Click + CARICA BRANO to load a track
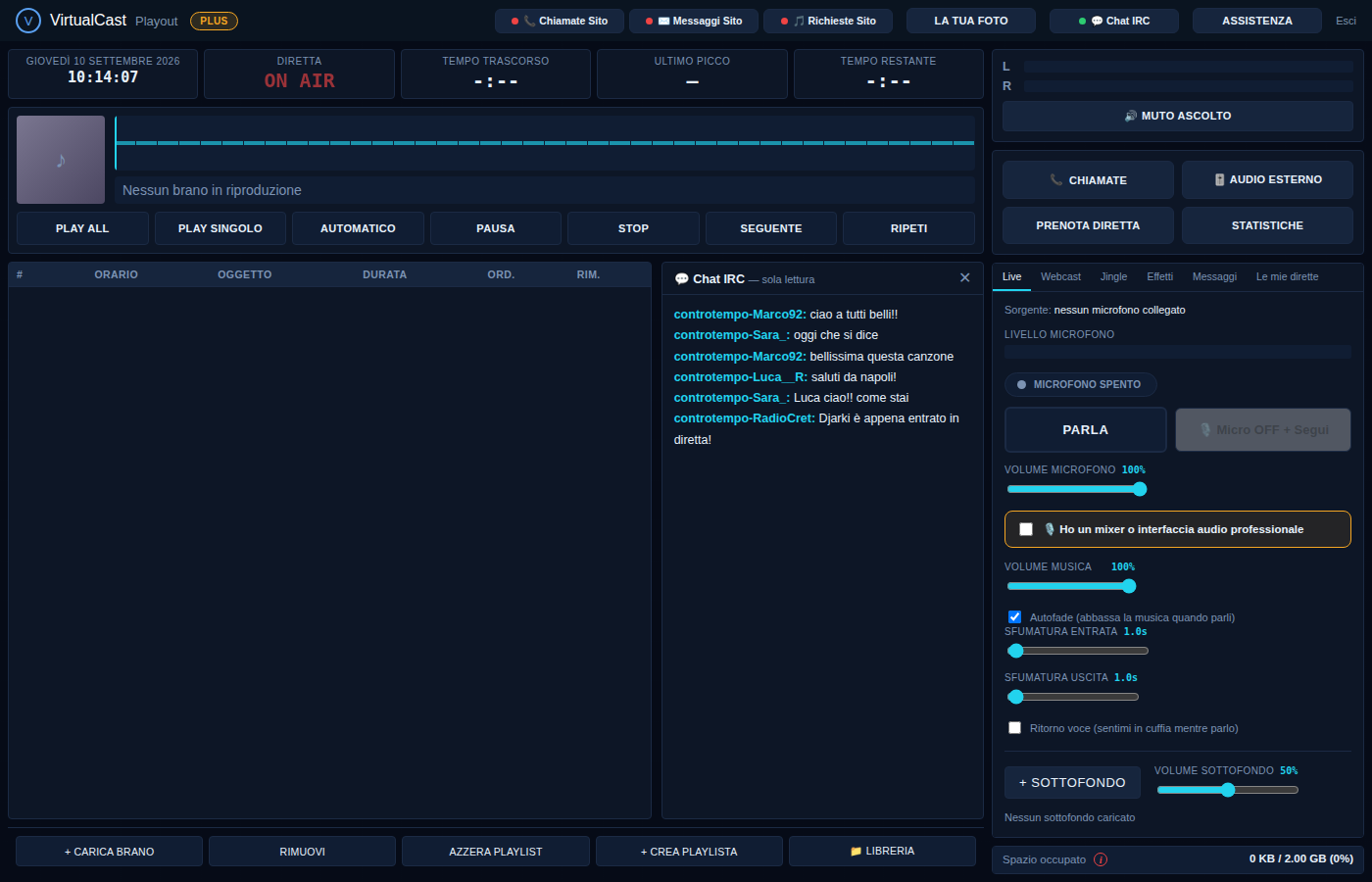This screenshot has width=1372, height=882. 109,852
